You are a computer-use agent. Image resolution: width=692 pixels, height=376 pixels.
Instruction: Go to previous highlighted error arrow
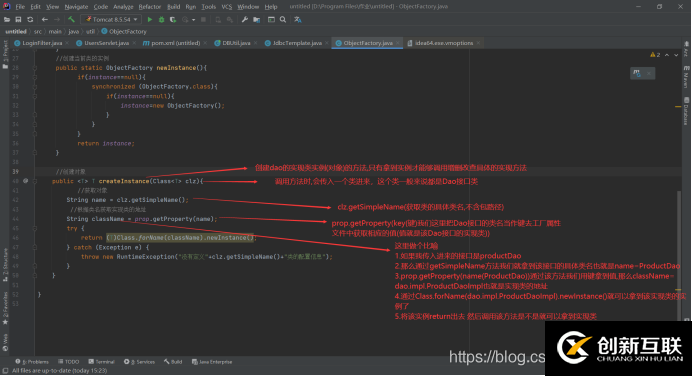point(667,55)
